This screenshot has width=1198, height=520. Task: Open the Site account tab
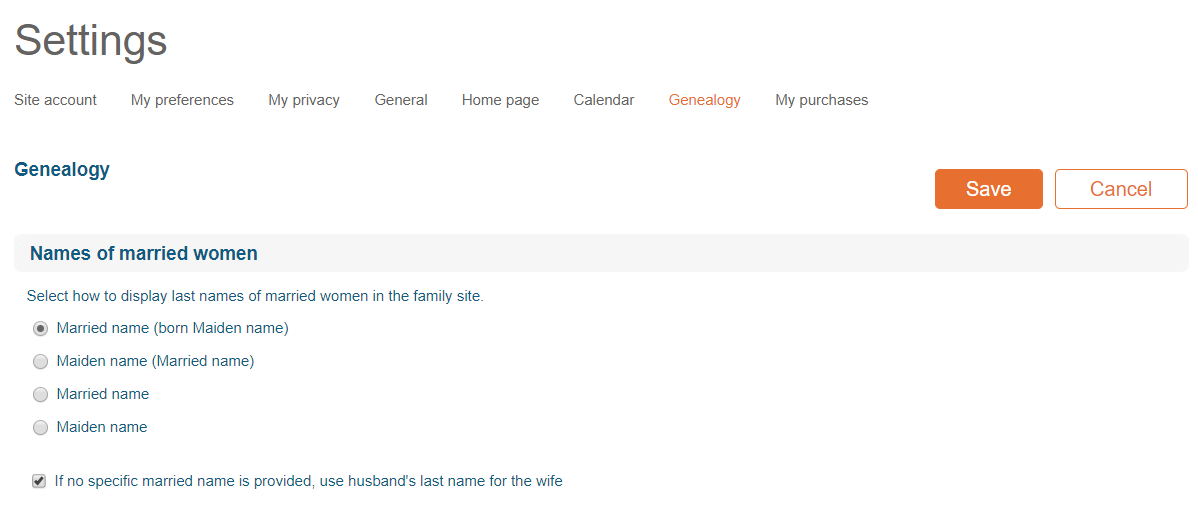click(55, 100)
